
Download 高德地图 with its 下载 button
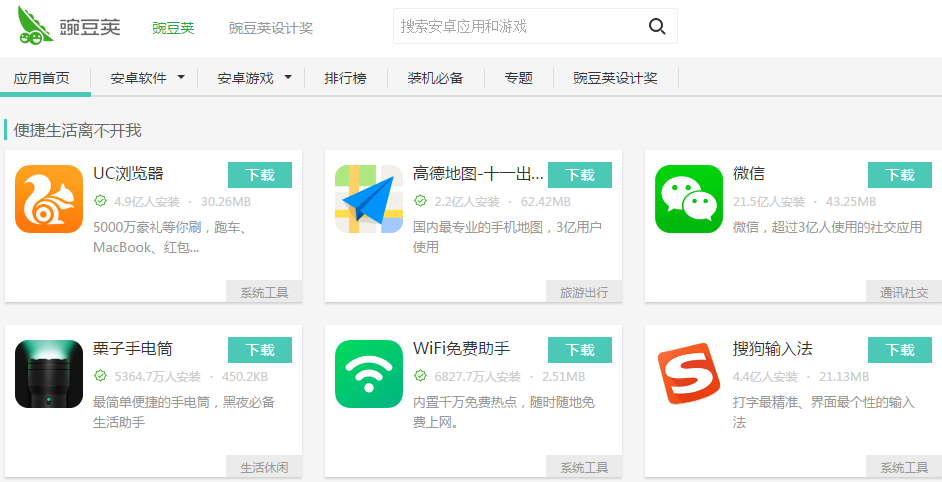(580, 175)
